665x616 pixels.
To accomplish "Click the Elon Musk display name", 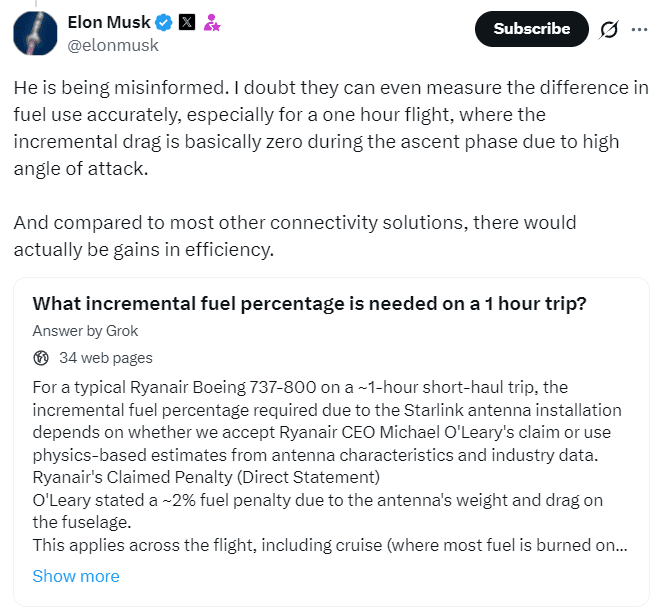I will 110,22.
